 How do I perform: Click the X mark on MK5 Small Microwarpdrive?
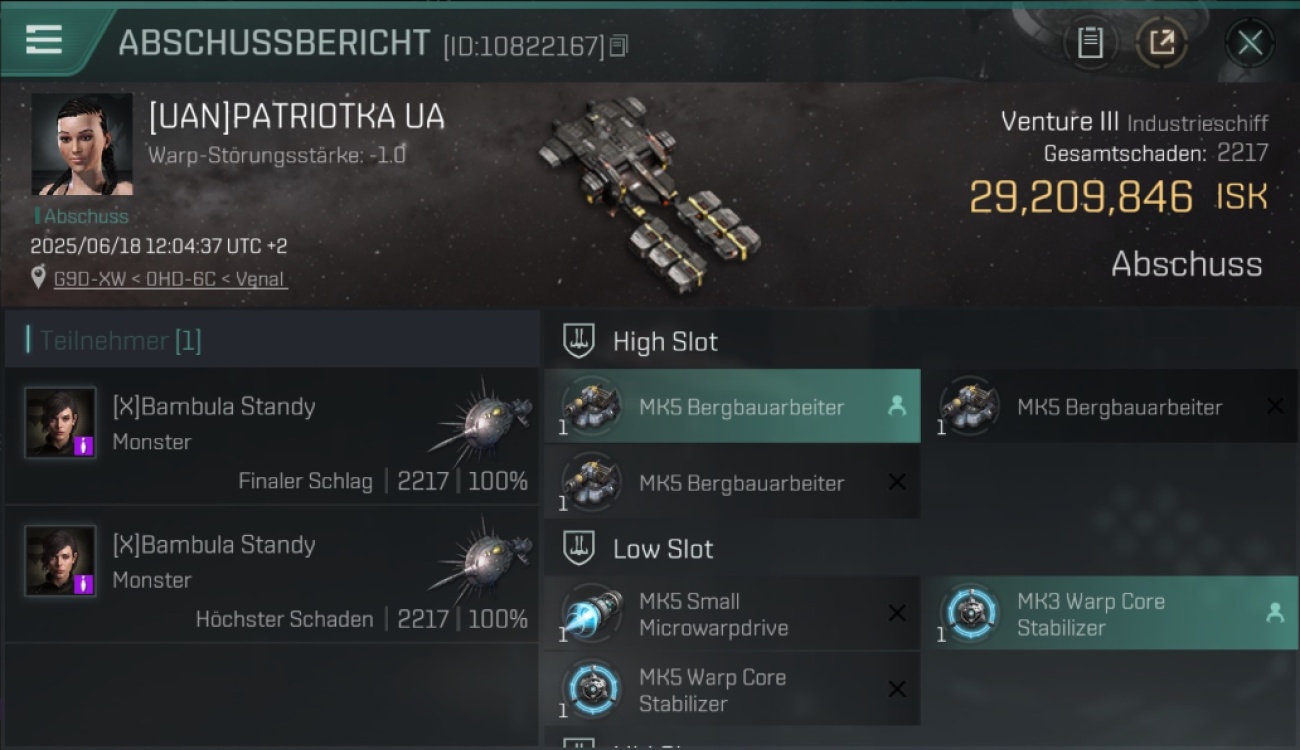[897, 614]
